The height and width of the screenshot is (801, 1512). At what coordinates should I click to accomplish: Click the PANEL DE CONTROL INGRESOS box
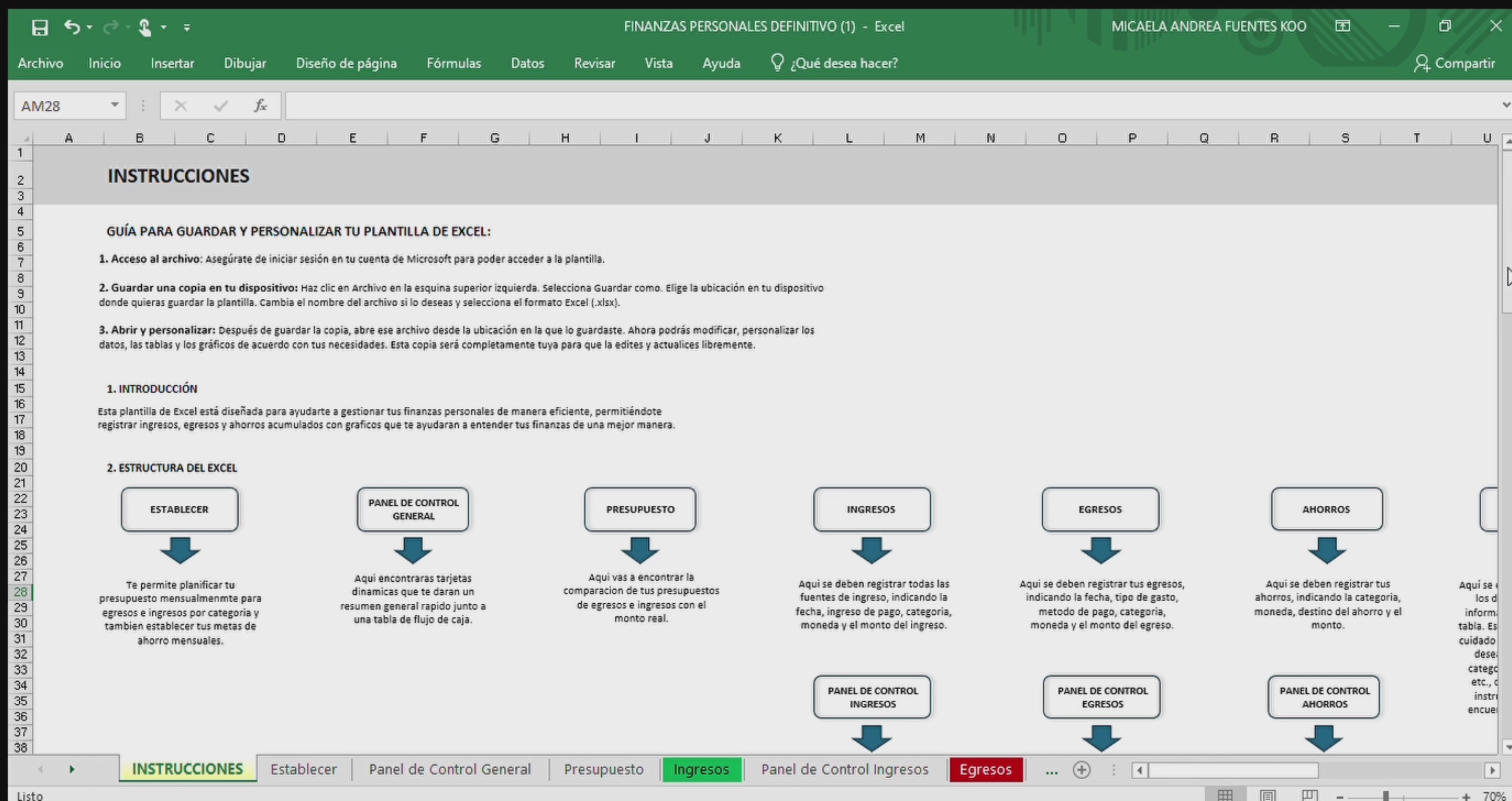coord(872,697)
